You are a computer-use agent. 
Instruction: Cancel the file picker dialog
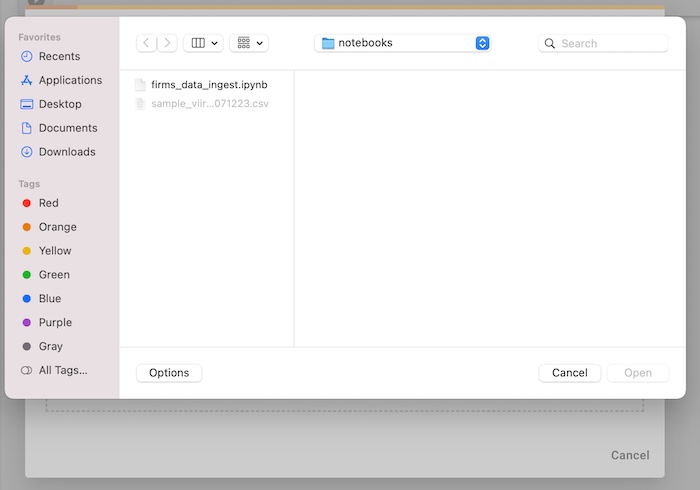point(570,373)
